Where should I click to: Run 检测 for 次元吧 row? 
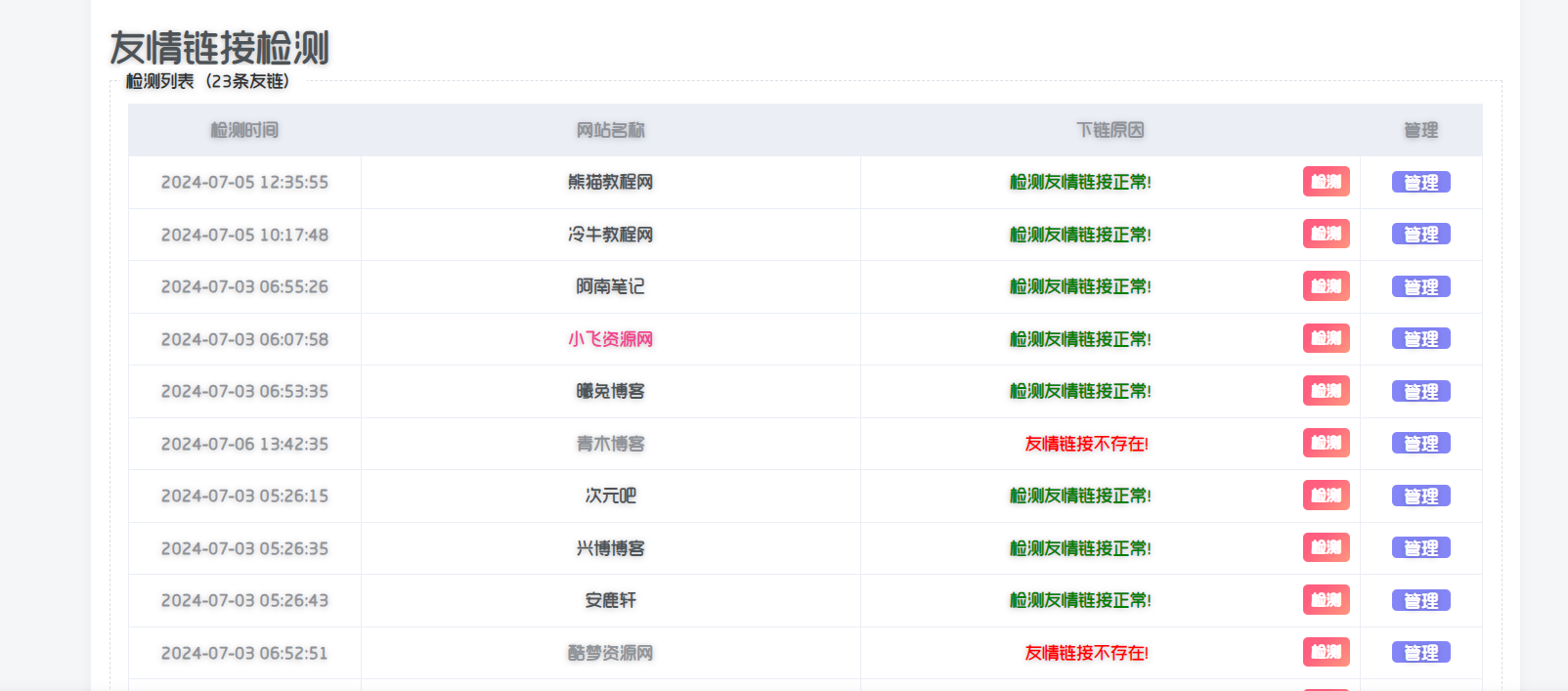1326,496
